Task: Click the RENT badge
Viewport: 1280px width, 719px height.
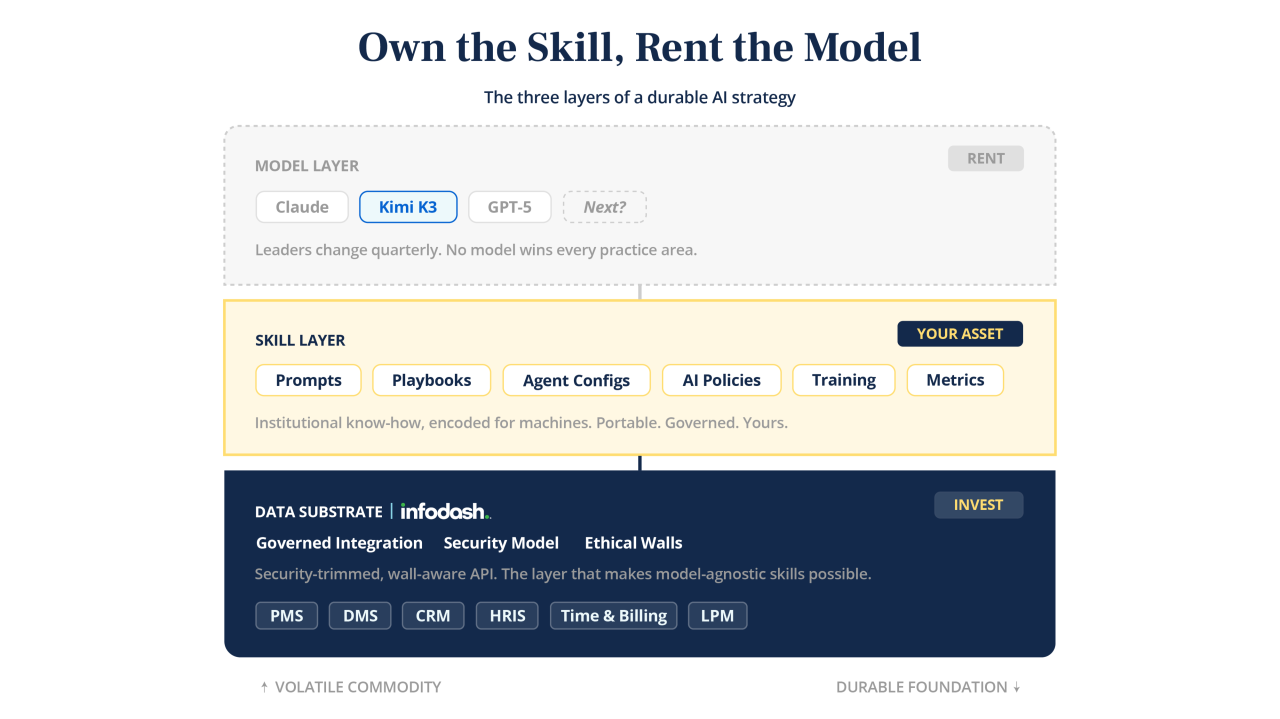Action: pyautogui.click(x=986, y=158)
